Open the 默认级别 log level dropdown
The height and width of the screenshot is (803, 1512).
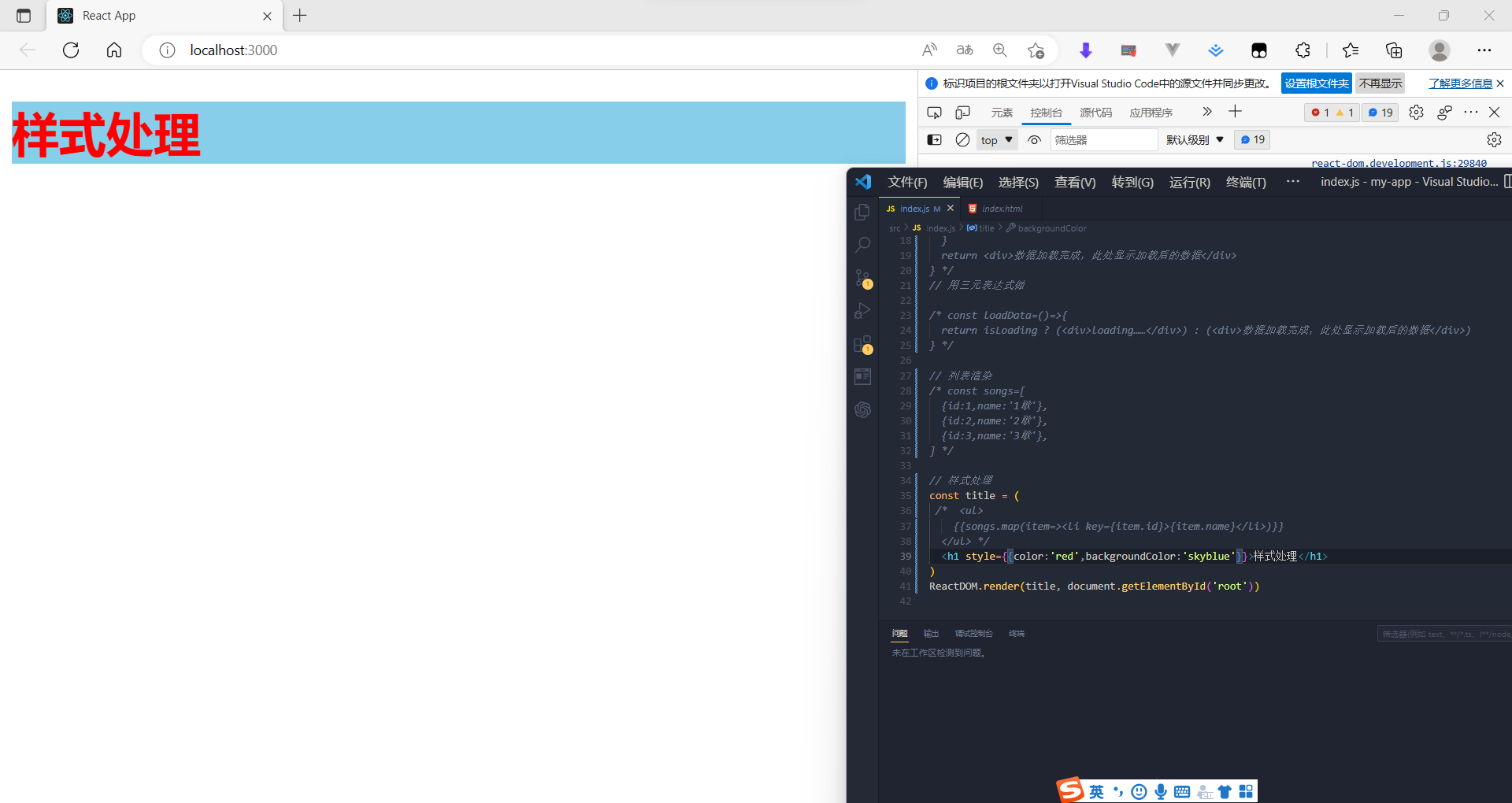[1194, 139]
